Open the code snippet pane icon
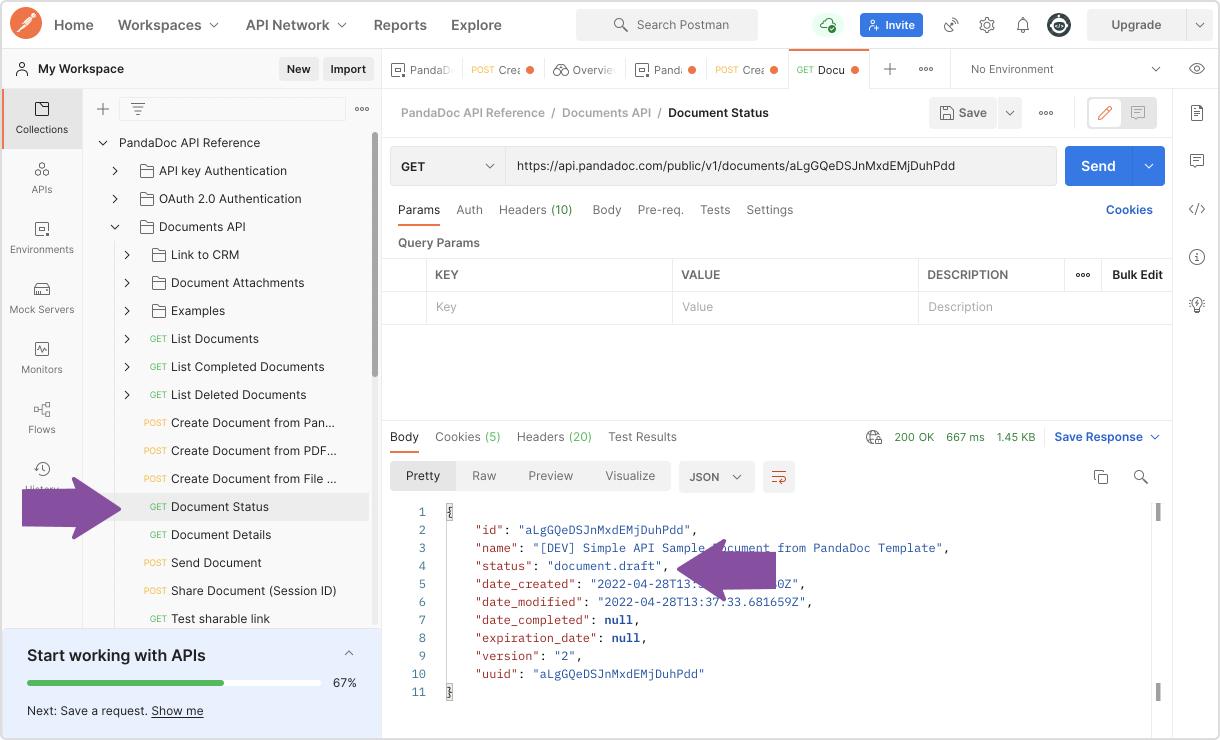 coord(1197,209)
